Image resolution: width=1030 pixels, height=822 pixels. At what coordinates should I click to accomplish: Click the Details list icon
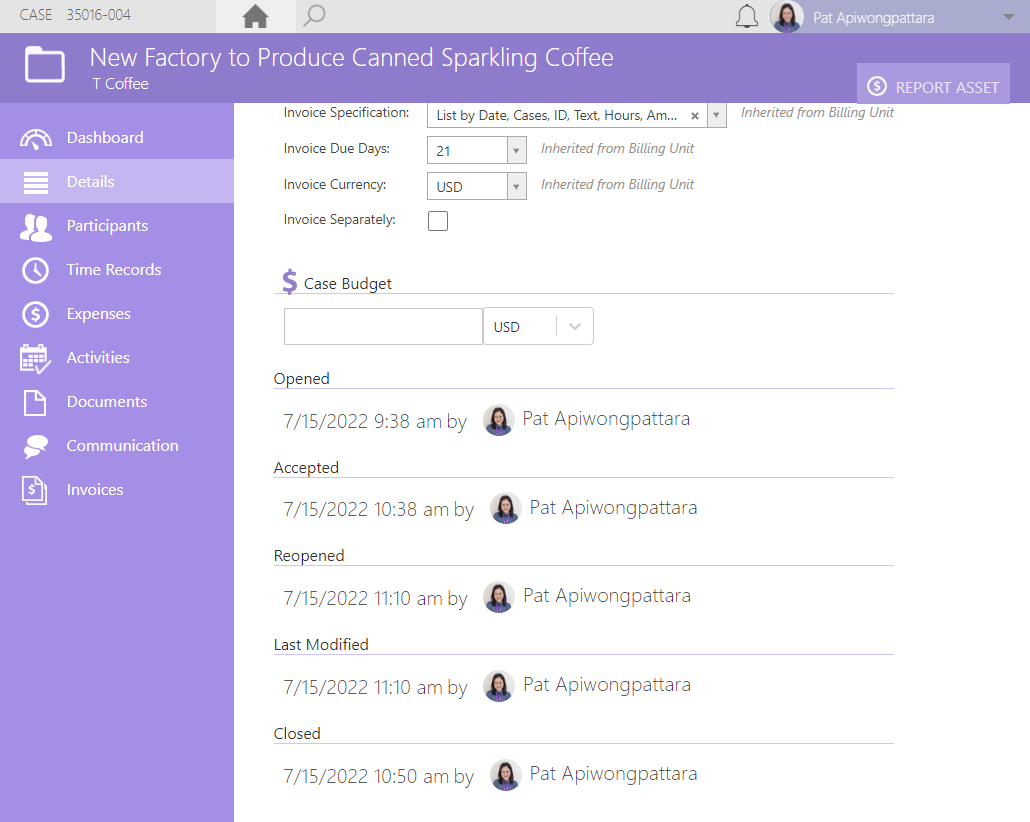[x=35, y=182]
